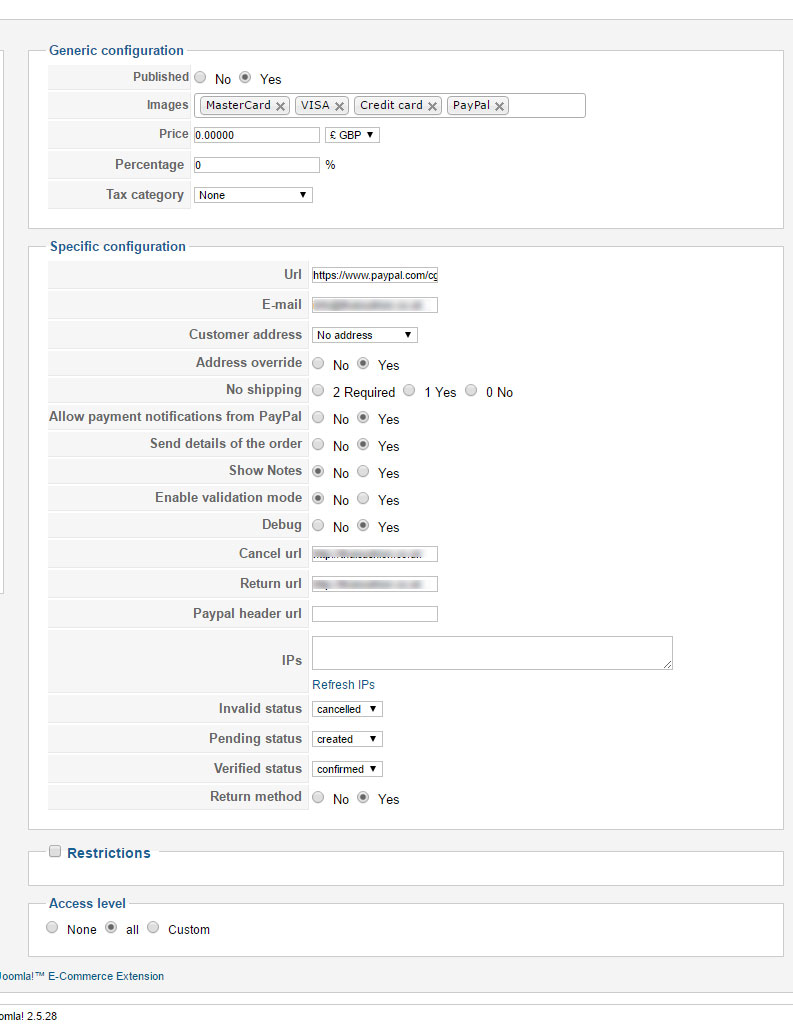793x1035 pixels.
Task: Click the Refresh IPs link
Action: tap(343, 685)
